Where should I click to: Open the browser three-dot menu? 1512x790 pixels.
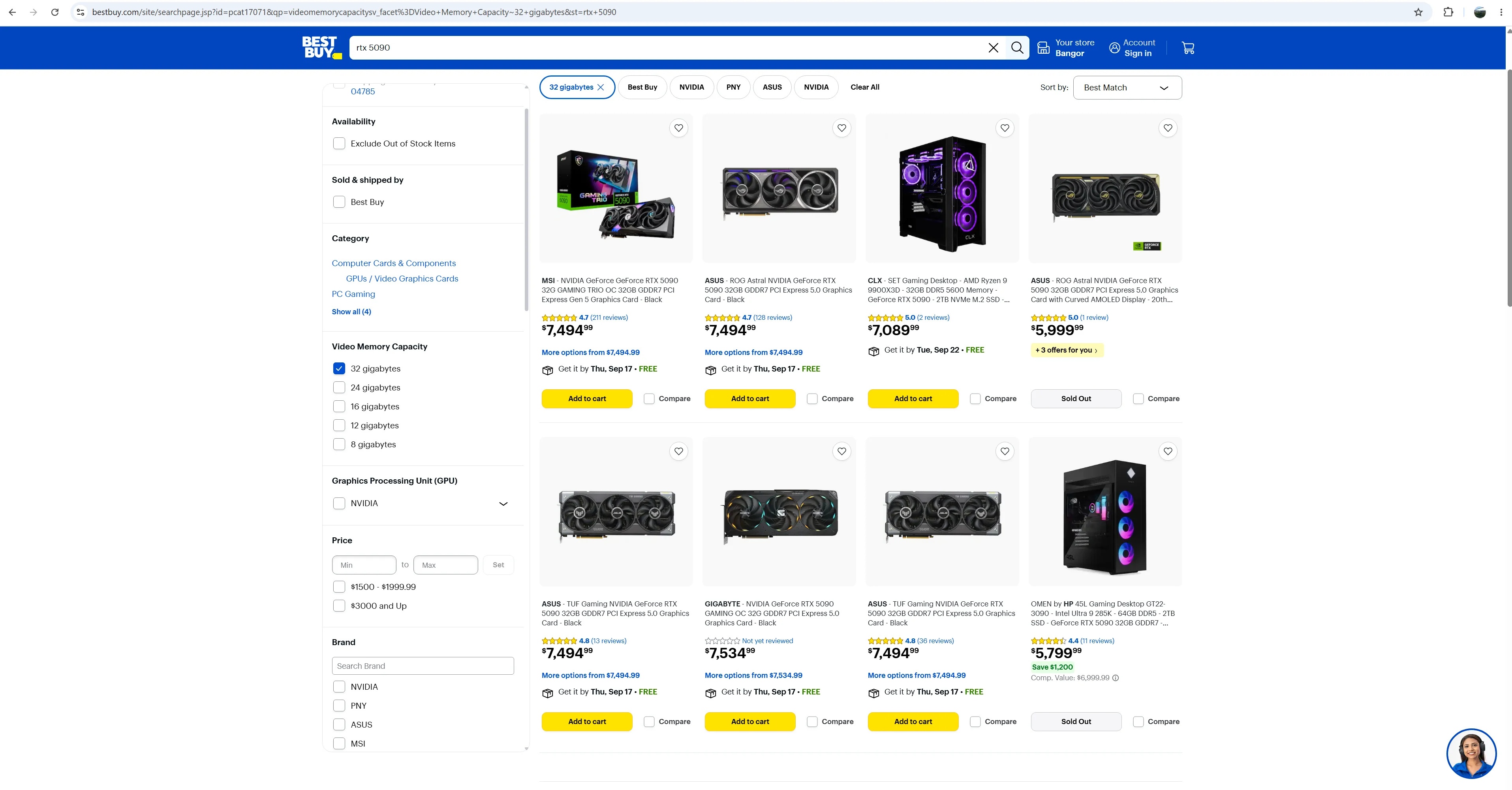tap(1501, 12)
